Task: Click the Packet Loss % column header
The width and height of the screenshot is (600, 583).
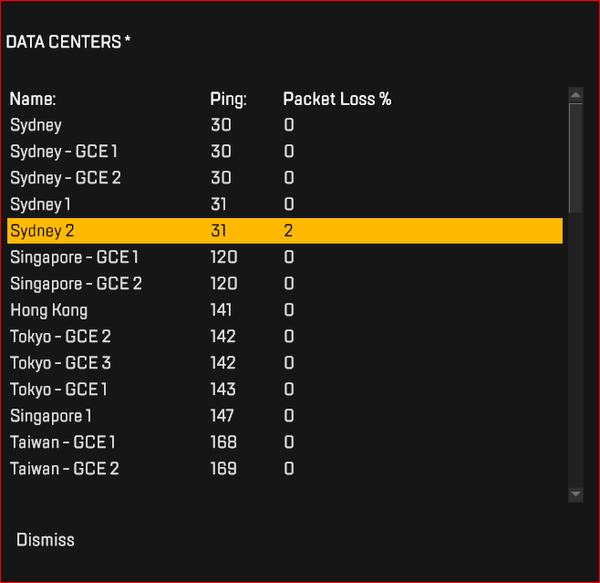Action: (337, 99)
